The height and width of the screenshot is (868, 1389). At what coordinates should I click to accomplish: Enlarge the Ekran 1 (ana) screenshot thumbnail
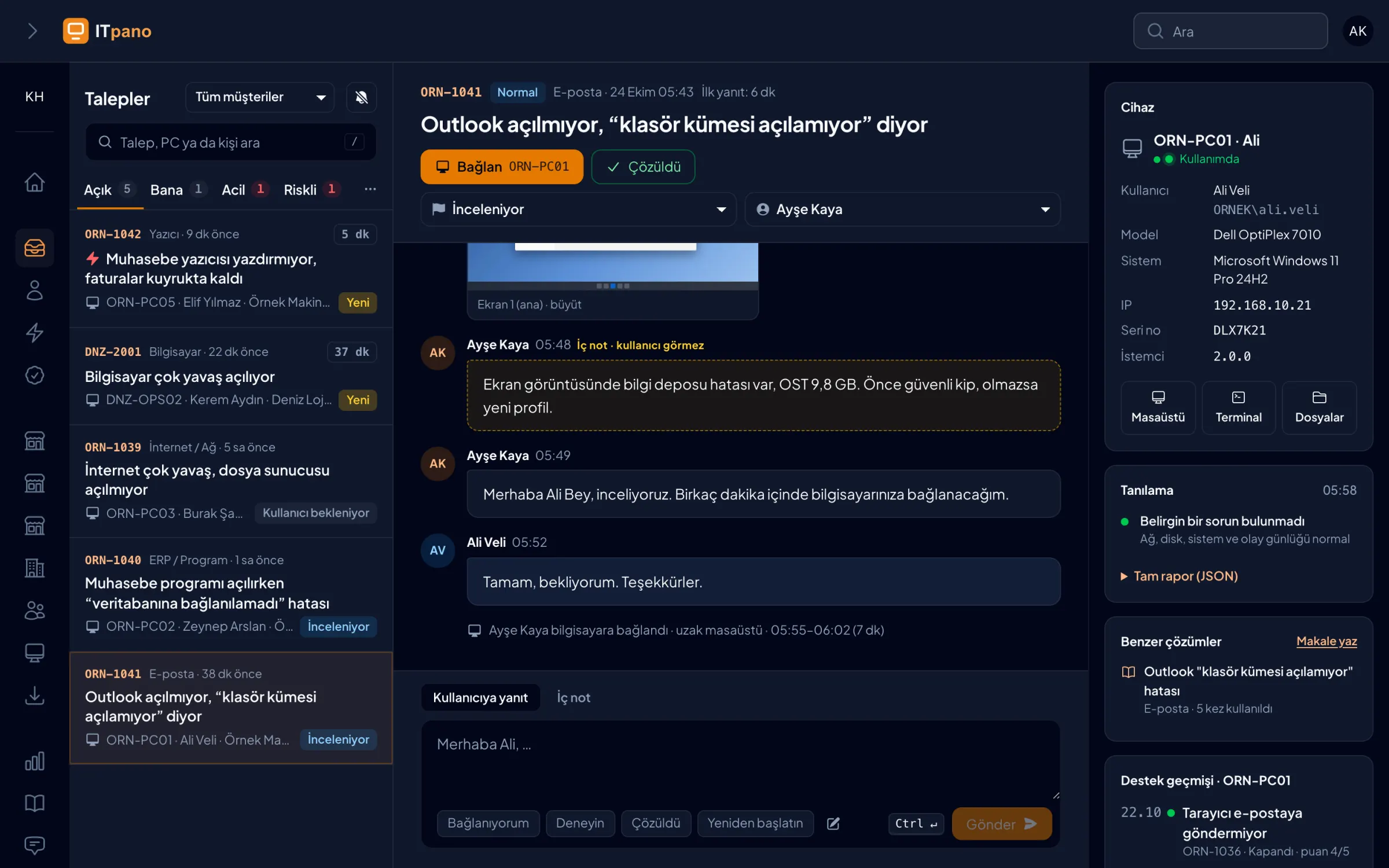[x=612, y=281]
